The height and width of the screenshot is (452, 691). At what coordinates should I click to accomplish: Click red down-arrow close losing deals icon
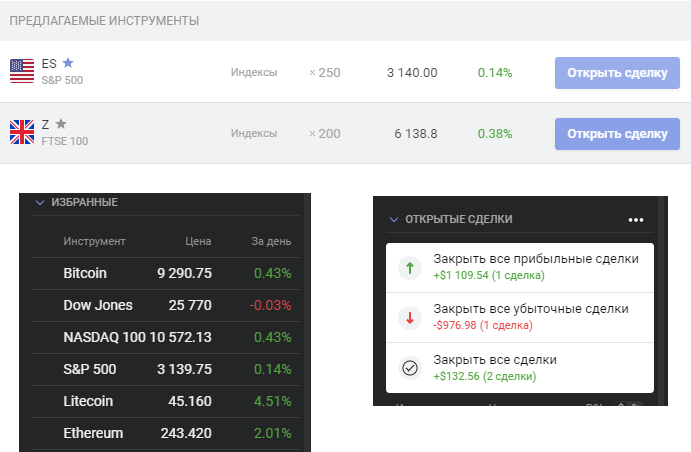pyautogui.click(x=409, y=318)
